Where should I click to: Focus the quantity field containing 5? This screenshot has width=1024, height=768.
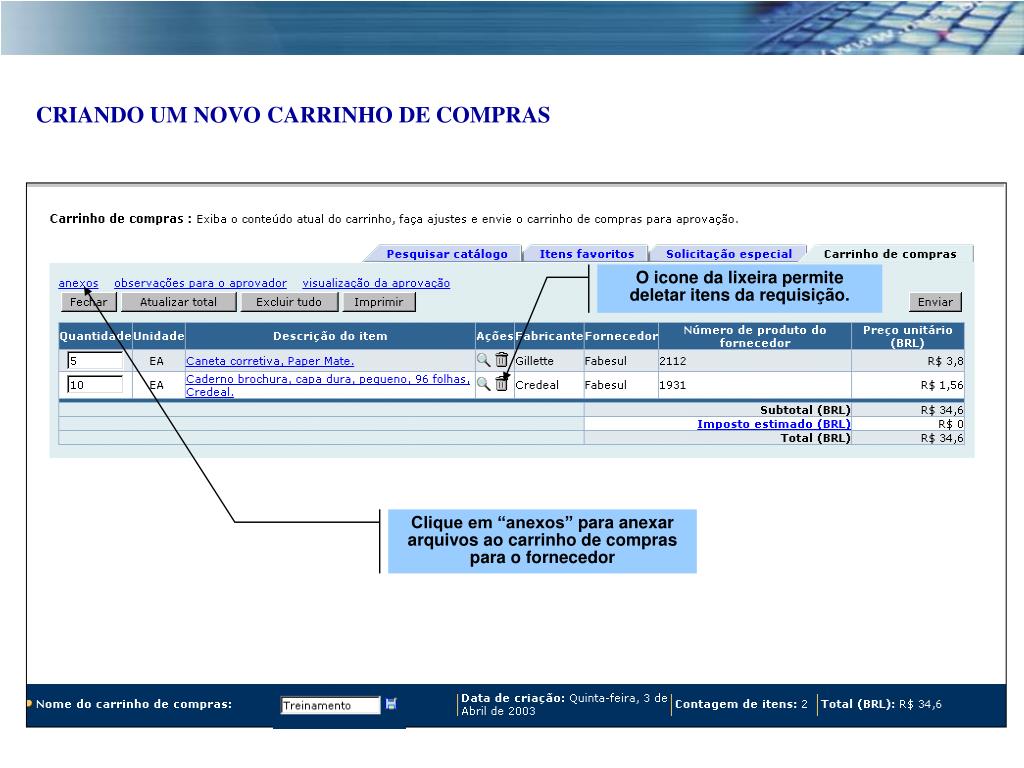point(95,360)
